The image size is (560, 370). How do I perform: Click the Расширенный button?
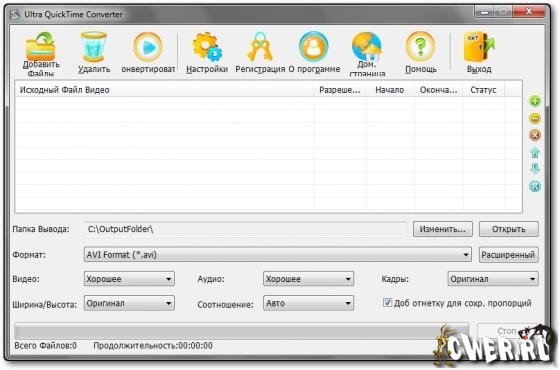coord(508,255)
